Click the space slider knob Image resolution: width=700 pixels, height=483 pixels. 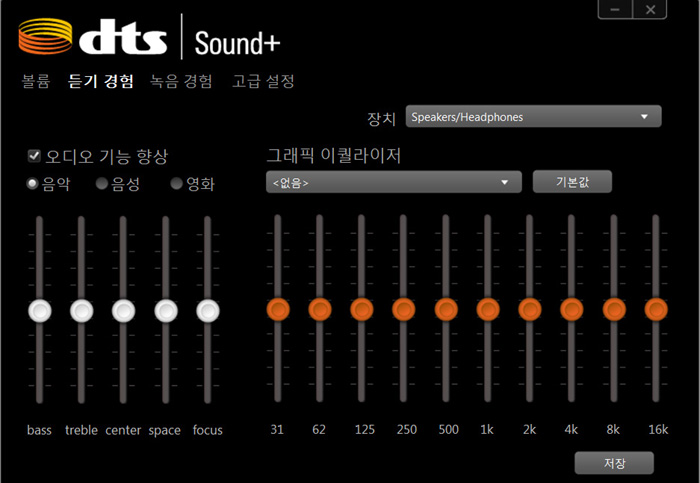point(166,311)
